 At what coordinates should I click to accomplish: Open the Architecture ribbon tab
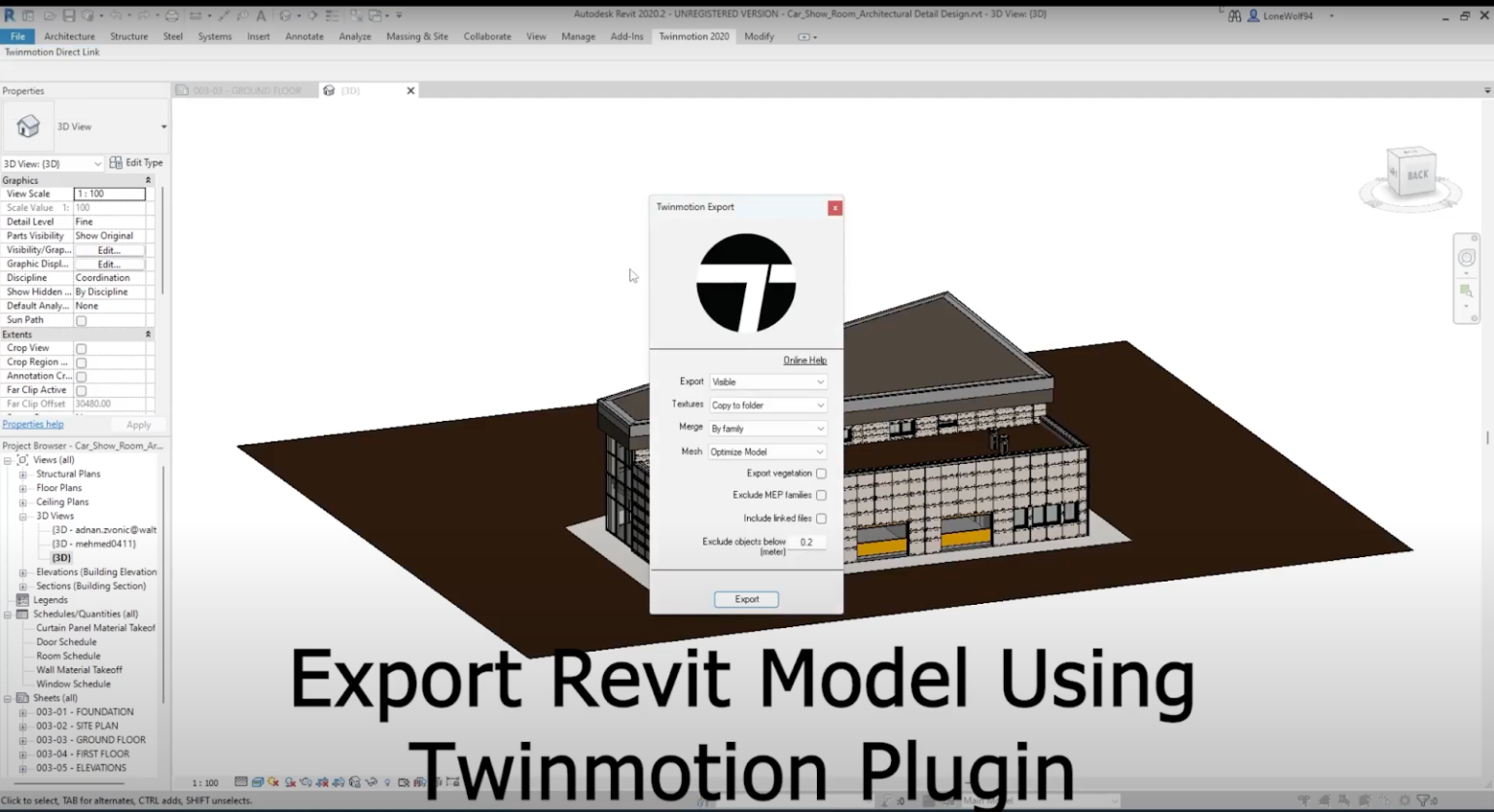tap(69, 36)
